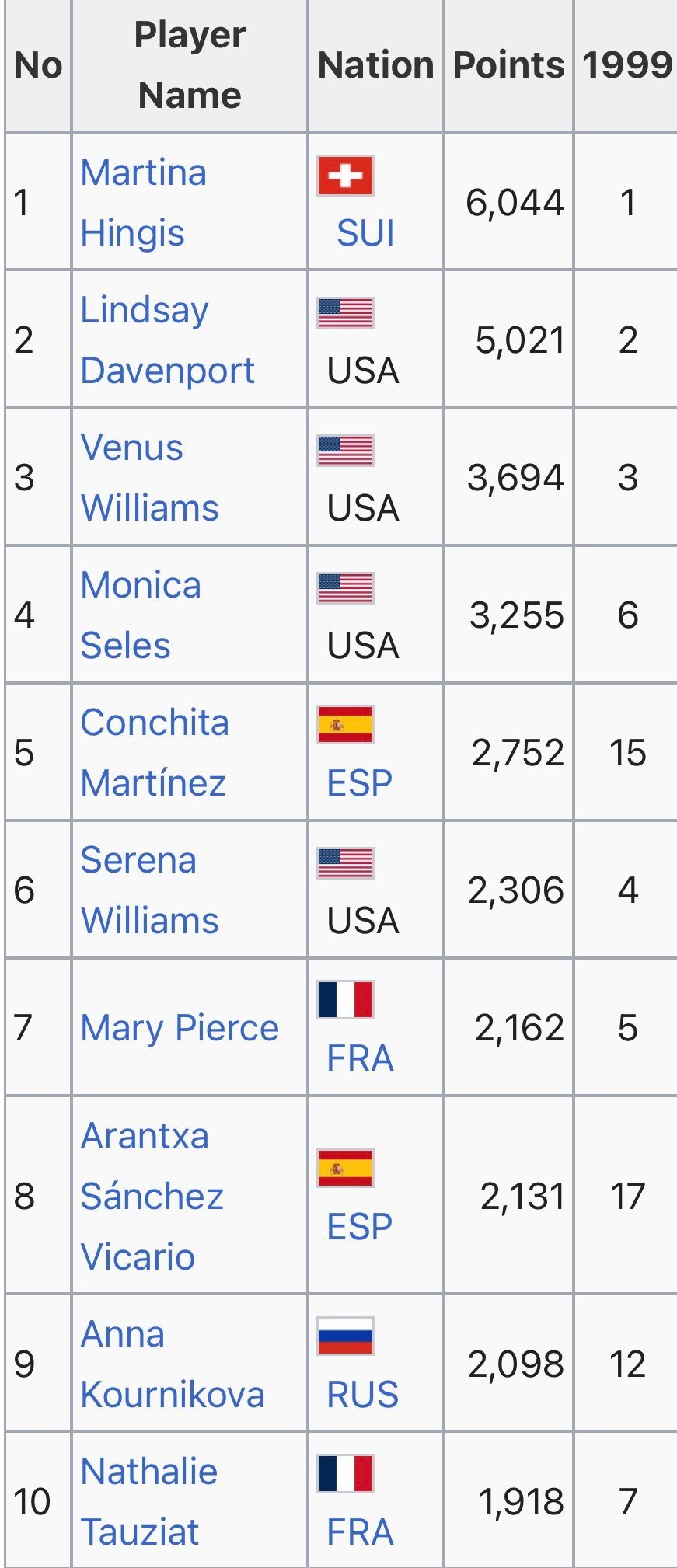
Task: Click the Spanish flag in Conchita Martínez row
Action: coord(345,725)
